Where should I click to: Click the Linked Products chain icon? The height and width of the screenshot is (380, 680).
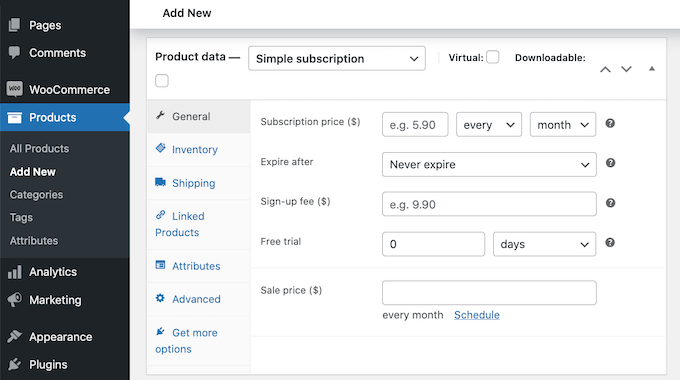pyautogui.click(x=160, y=215)
